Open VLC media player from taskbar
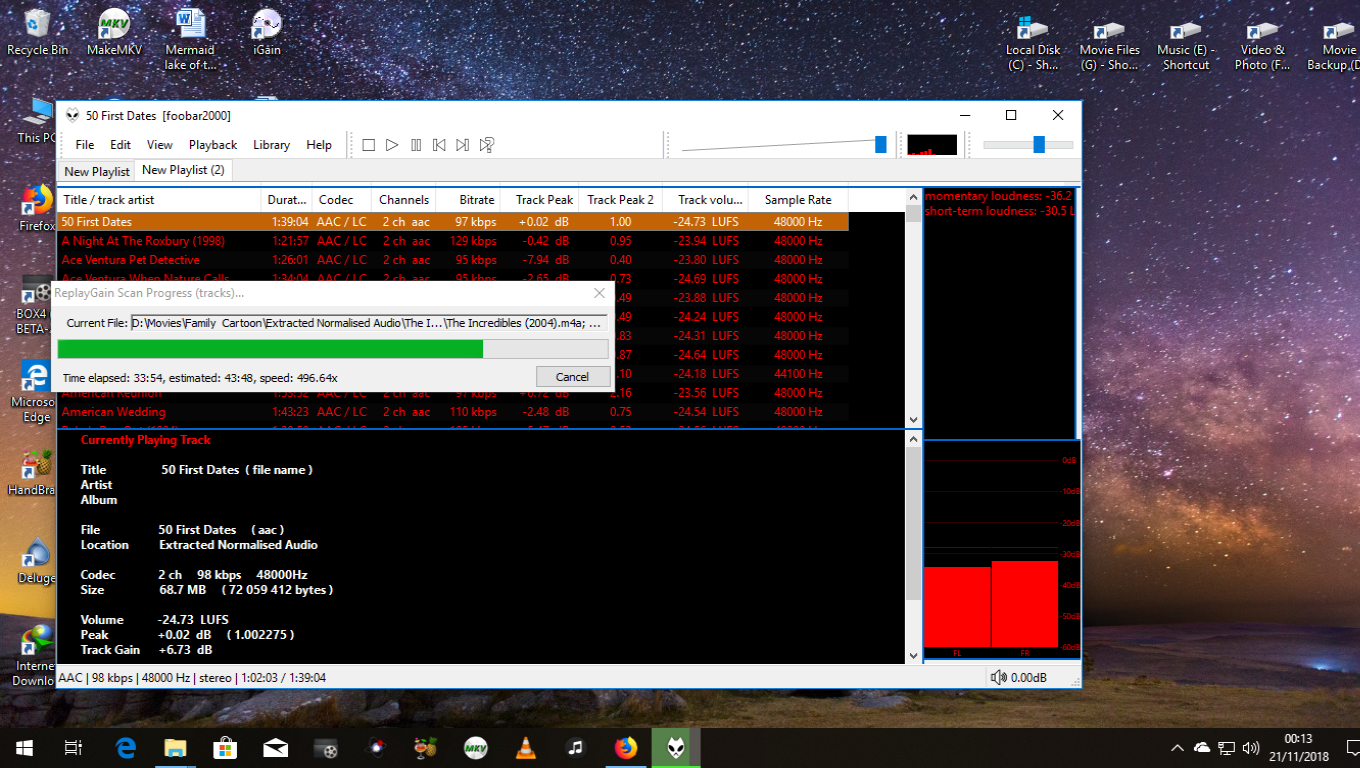 tap(525, 748)
